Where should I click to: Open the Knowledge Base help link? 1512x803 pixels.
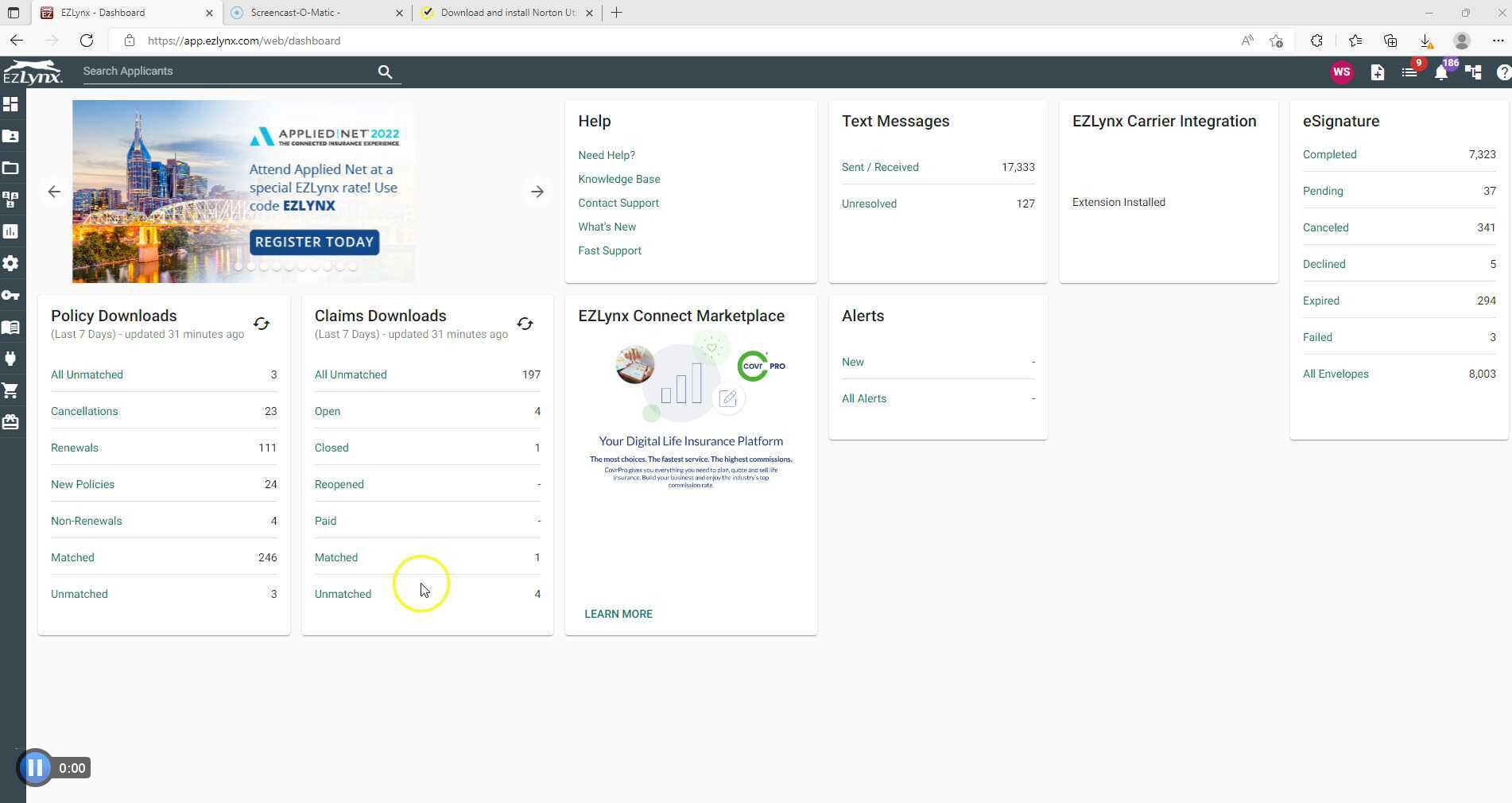619,179
